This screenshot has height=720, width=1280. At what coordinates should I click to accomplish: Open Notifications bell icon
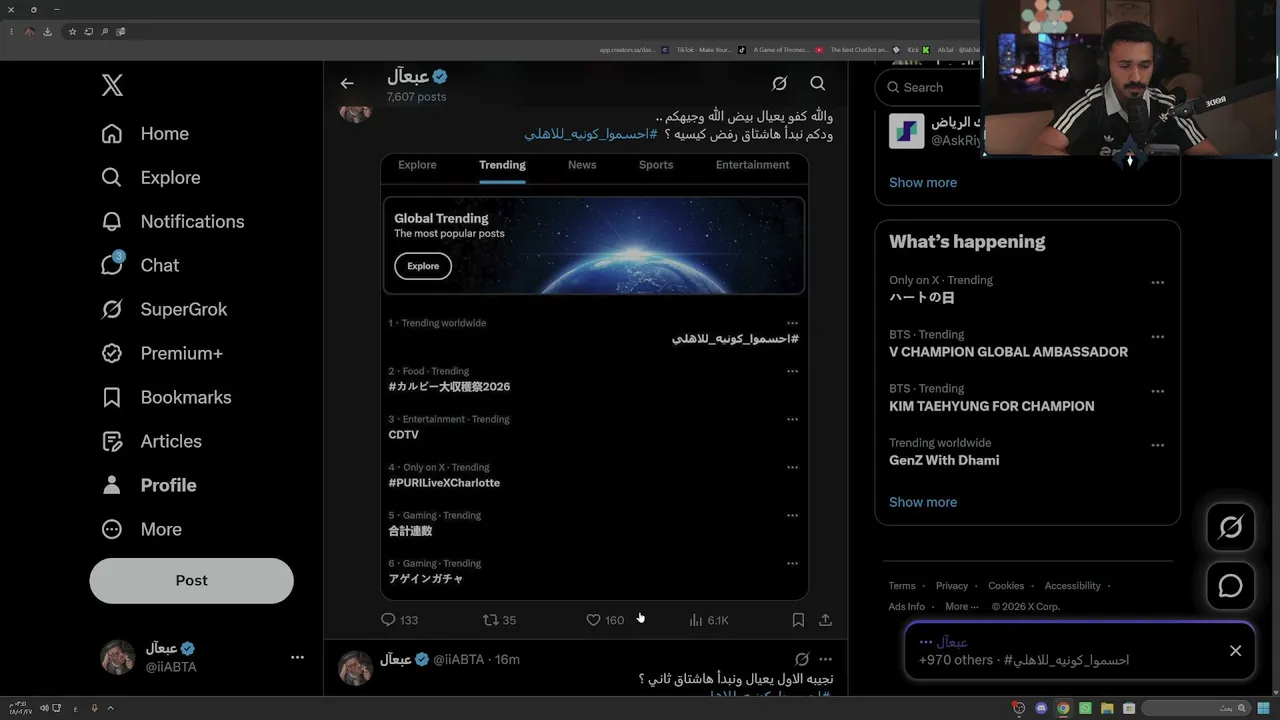(x=112, y=222)
